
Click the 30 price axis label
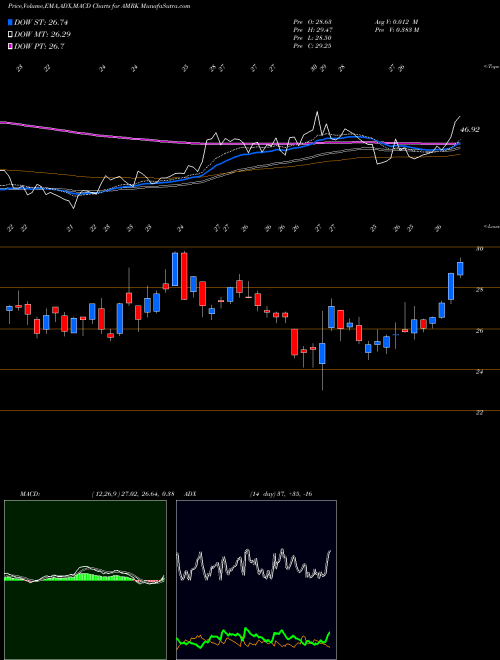click(x=479, y=249)
